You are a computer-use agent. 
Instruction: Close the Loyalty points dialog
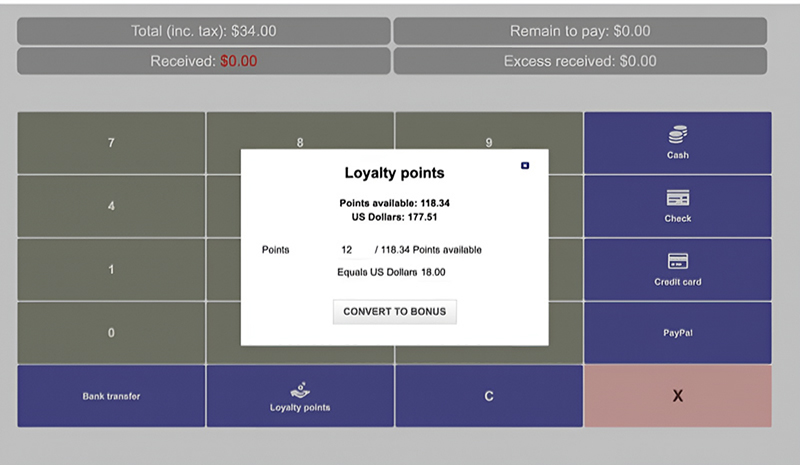point(525,165)
